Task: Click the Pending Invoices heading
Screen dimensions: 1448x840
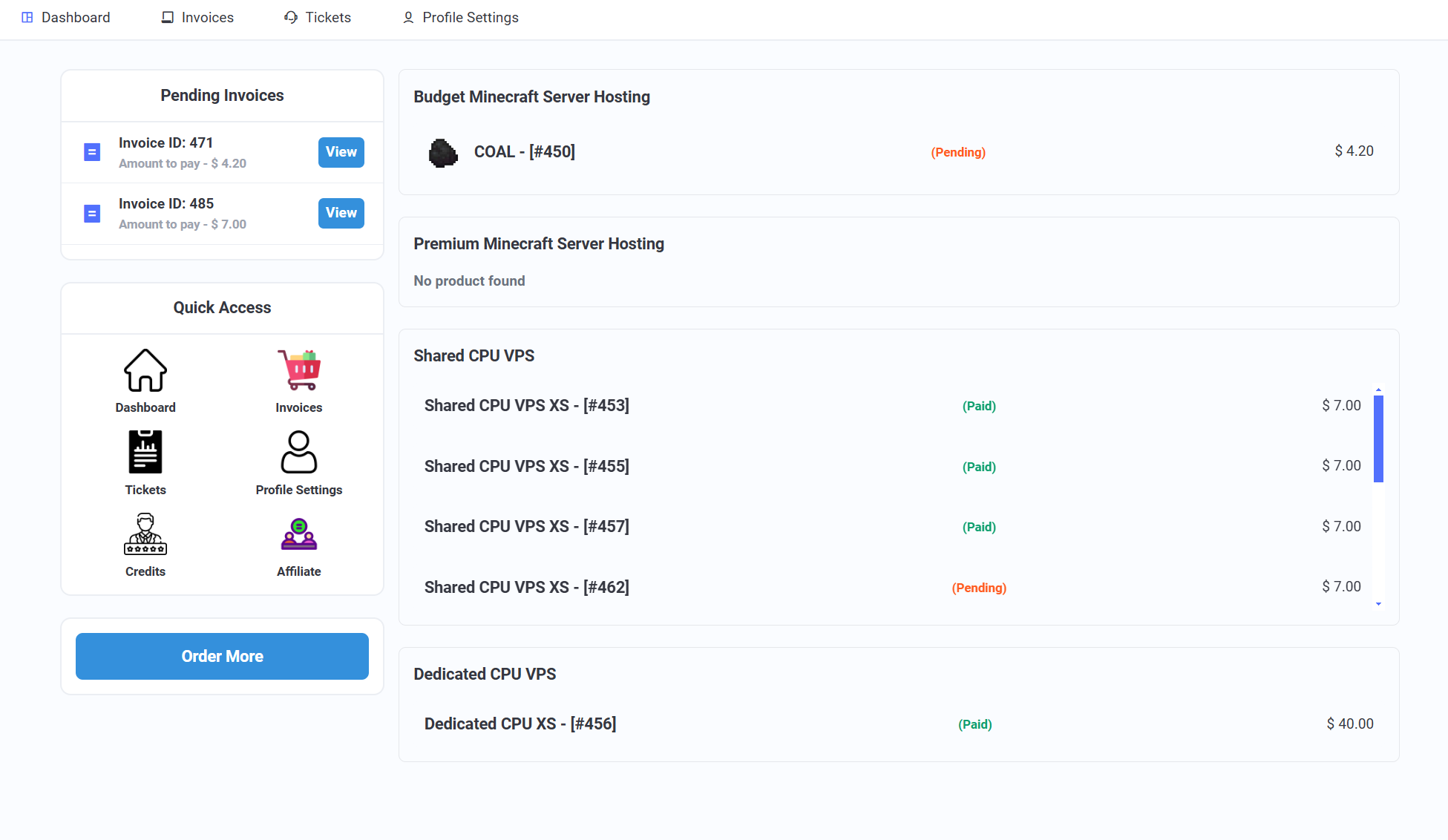Action: (x=222, y=95)
